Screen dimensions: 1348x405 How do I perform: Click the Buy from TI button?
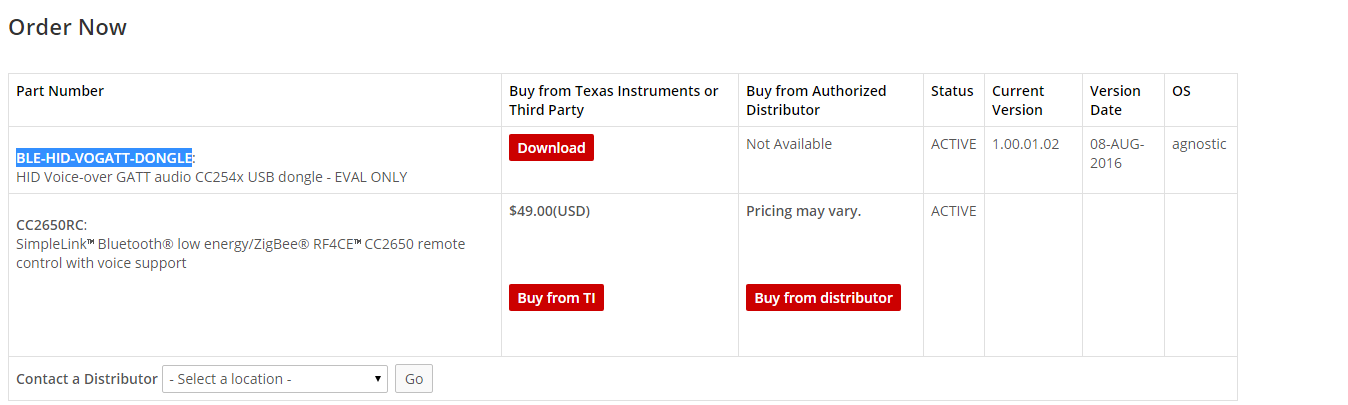tap(556, 297)
